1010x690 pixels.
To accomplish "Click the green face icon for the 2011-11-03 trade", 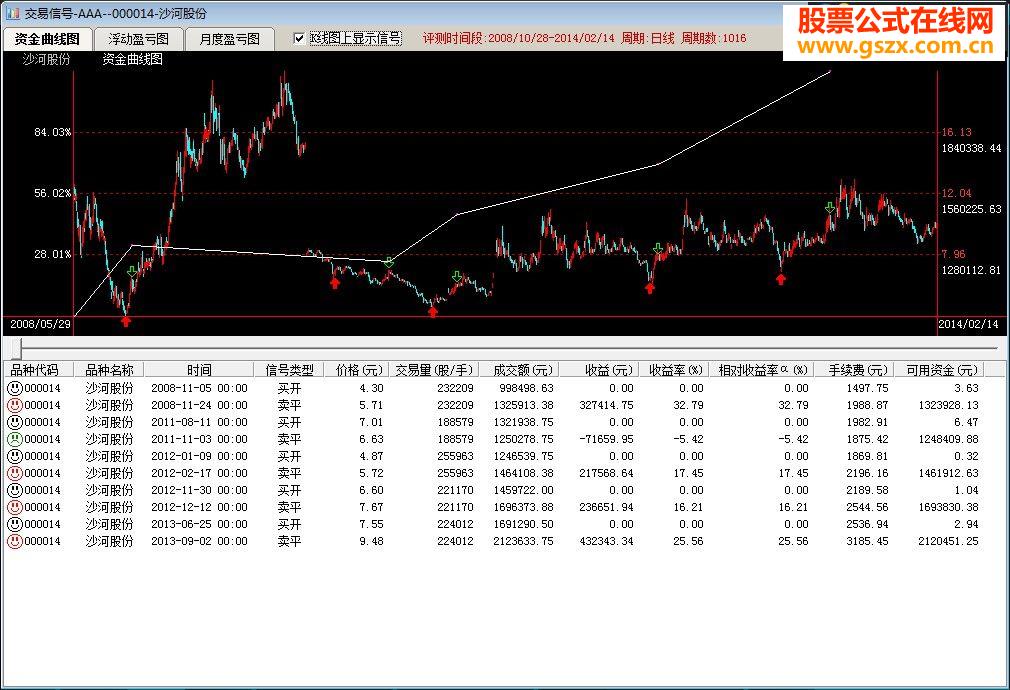I will click(x=15, y=439).
